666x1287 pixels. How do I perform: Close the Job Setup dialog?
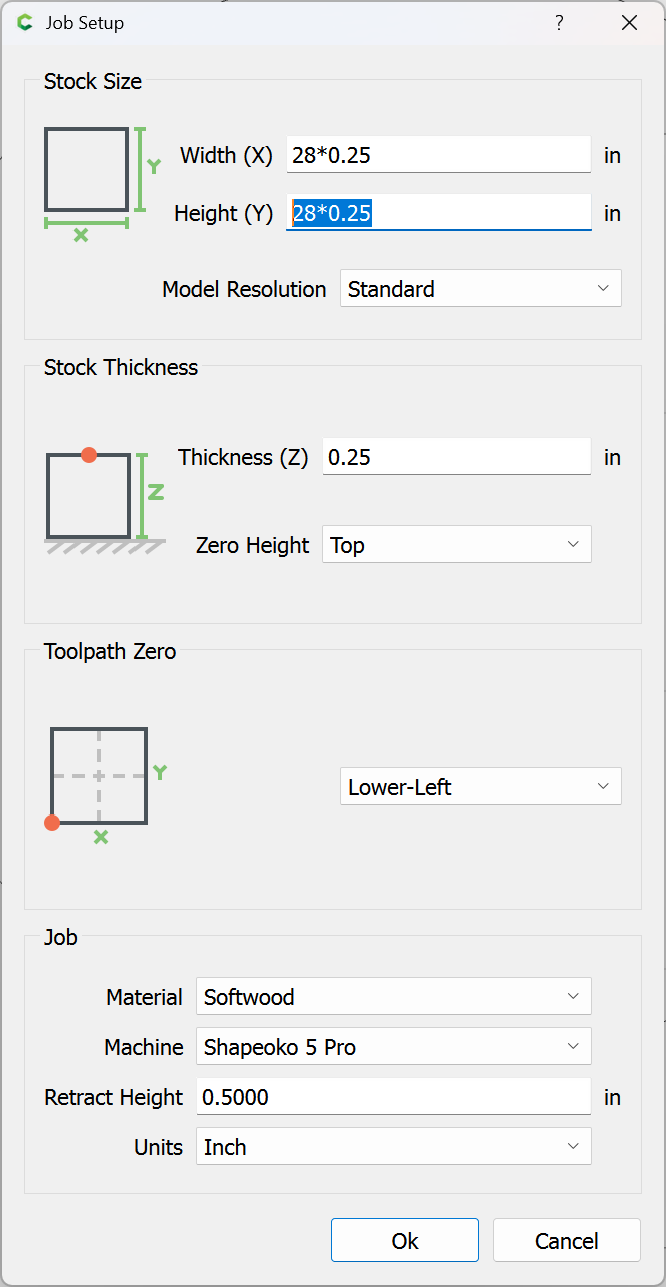pos(629,22)
